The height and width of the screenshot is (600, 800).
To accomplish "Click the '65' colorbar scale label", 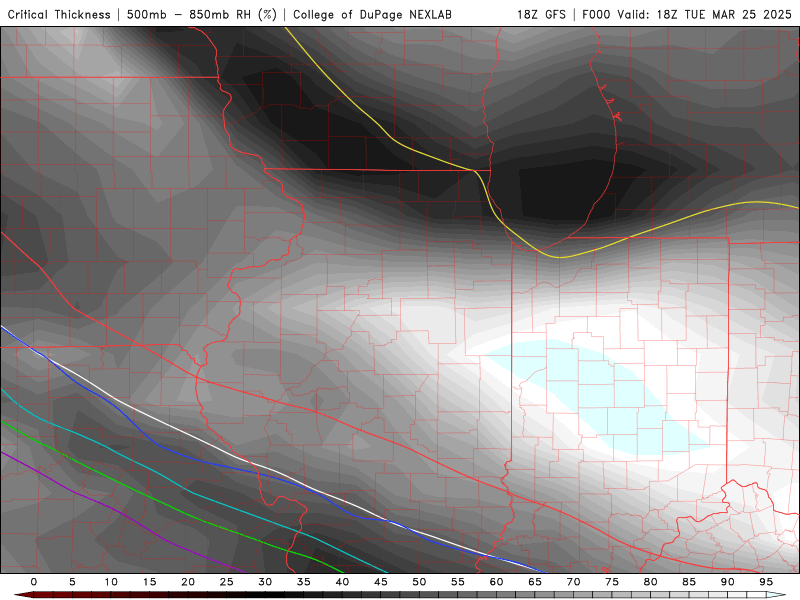I will coord(535,582).
